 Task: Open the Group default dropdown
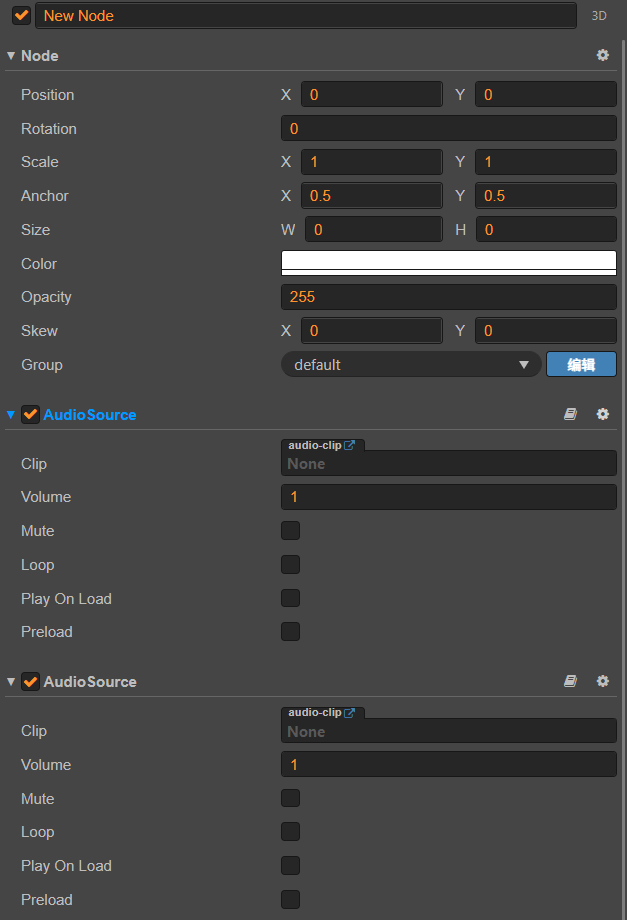click(411, 365)
